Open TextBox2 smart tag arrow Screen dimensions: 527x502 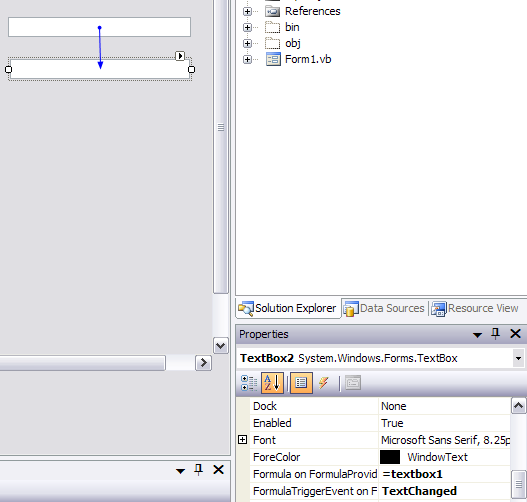(x=180, y=55)
